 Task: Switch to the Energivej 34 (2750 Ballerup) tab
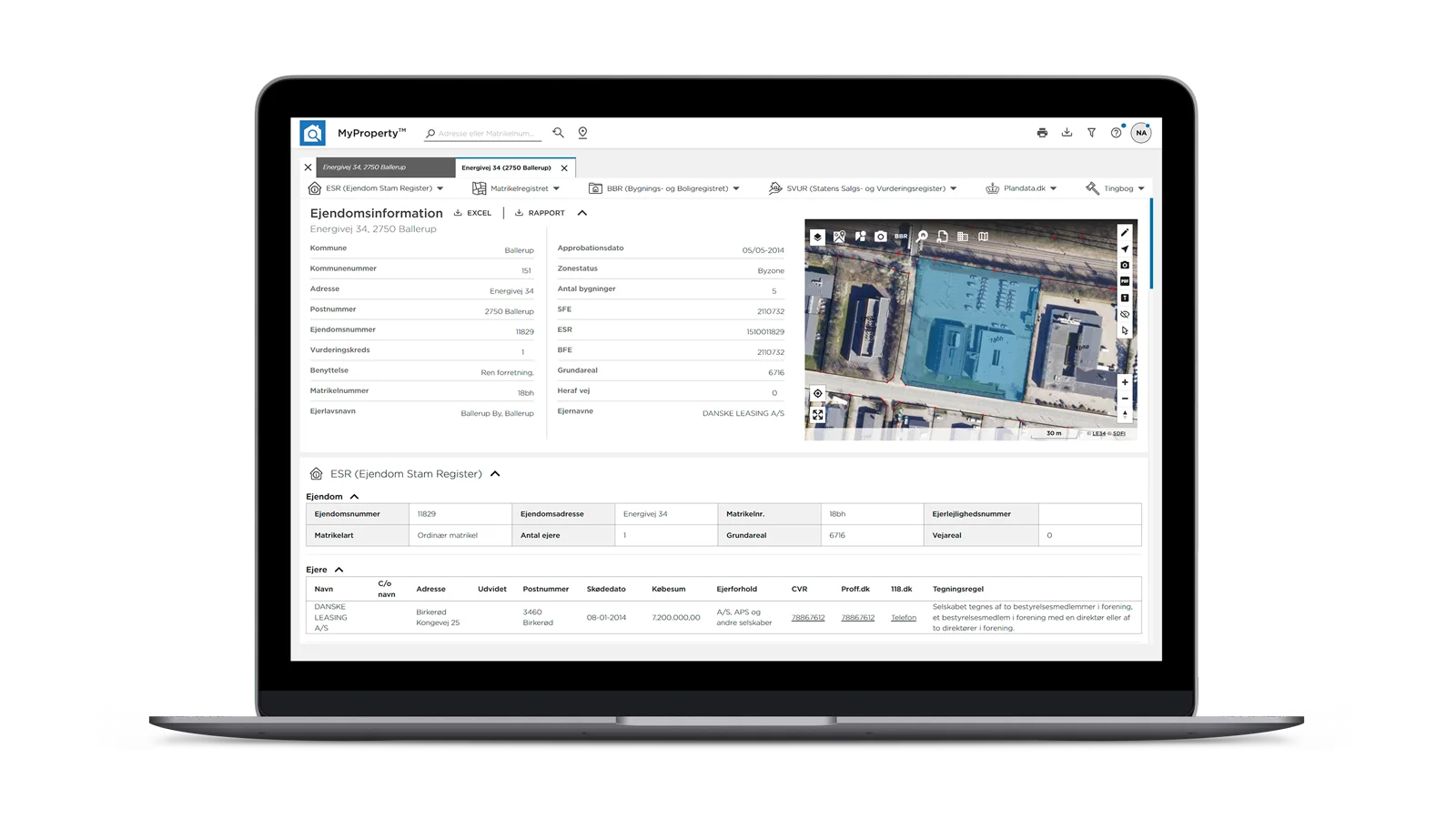[505, 167]
